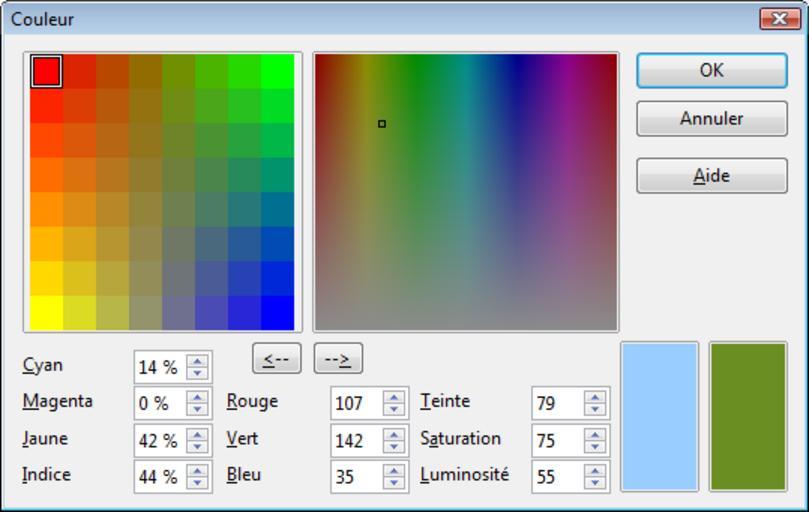
Task: Click the Indice percentage input field
Action: click(159, 477)
